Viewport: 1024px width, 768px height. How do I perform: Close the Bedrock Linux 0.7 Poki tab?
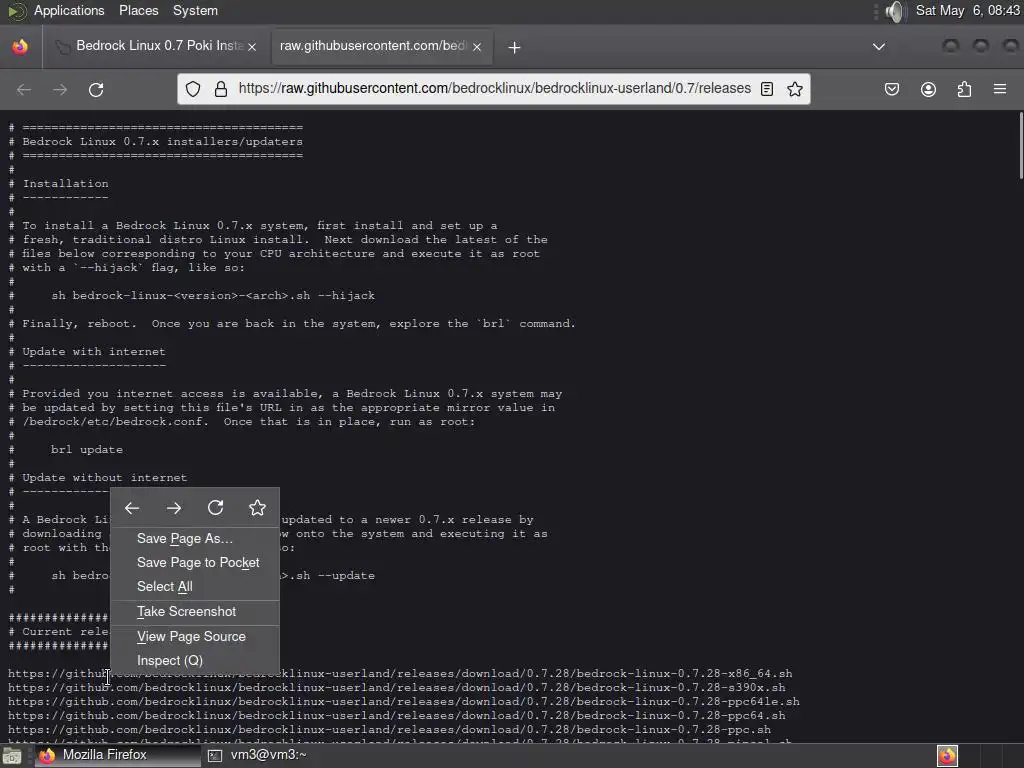coord(252,47)
